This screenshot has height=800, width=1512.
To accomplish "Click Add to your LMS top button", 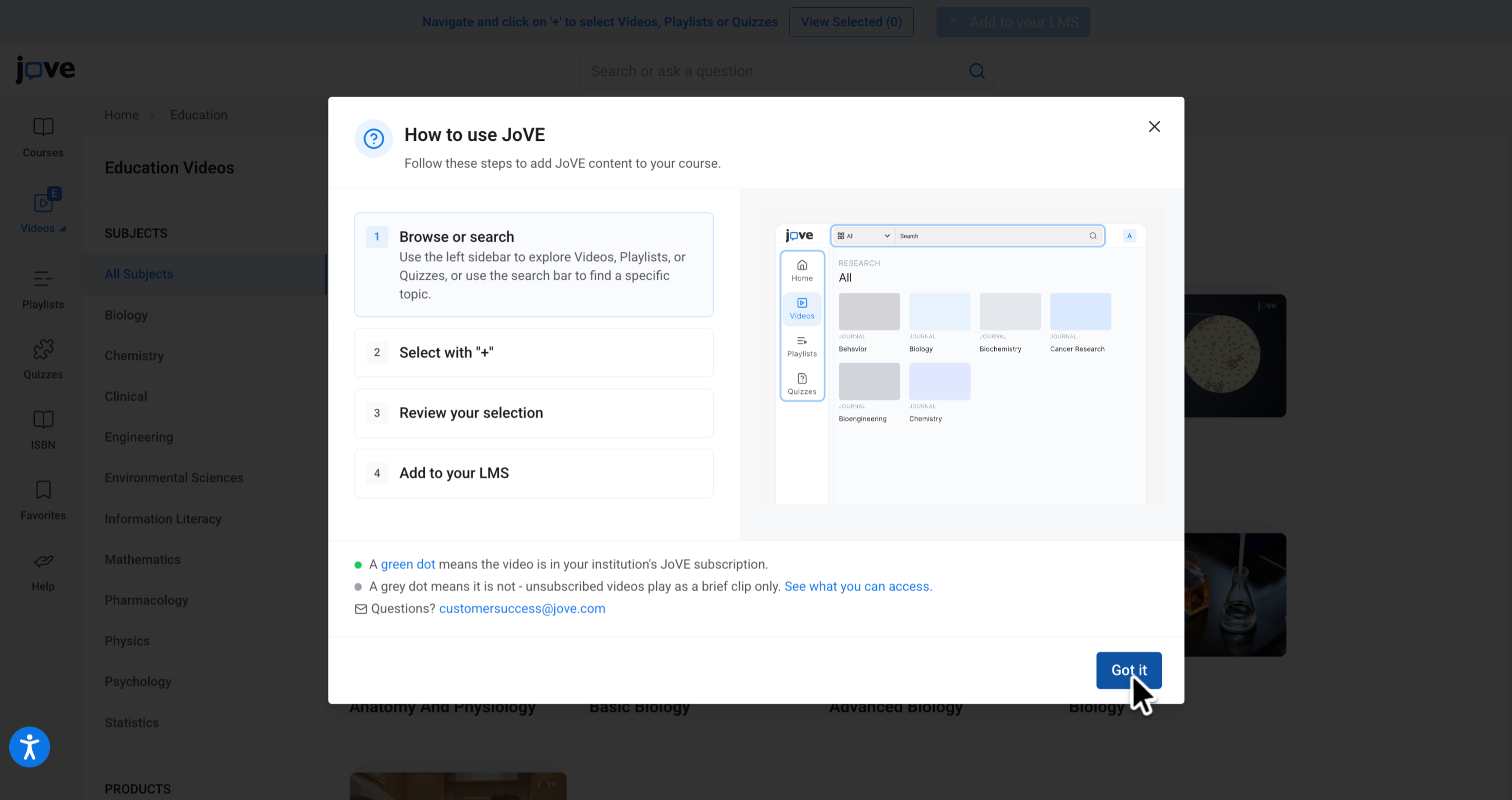I will coord(1013,22).
